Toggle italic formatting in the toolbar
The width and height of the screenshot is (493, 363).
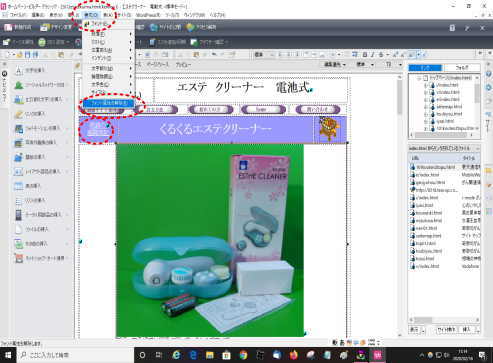coord(372,54)
